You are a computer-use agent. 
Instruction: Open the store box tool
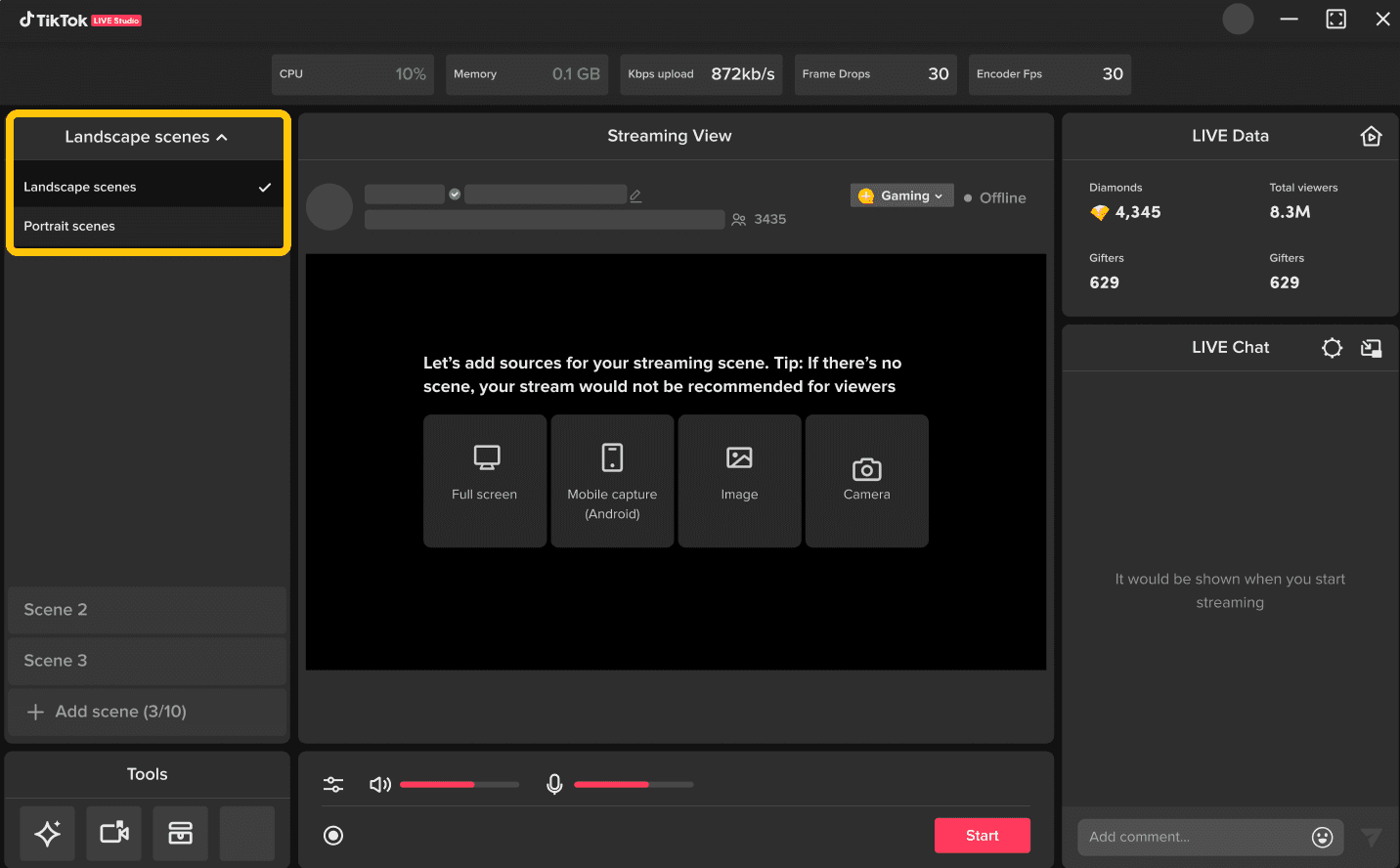[x=181, y=833]
